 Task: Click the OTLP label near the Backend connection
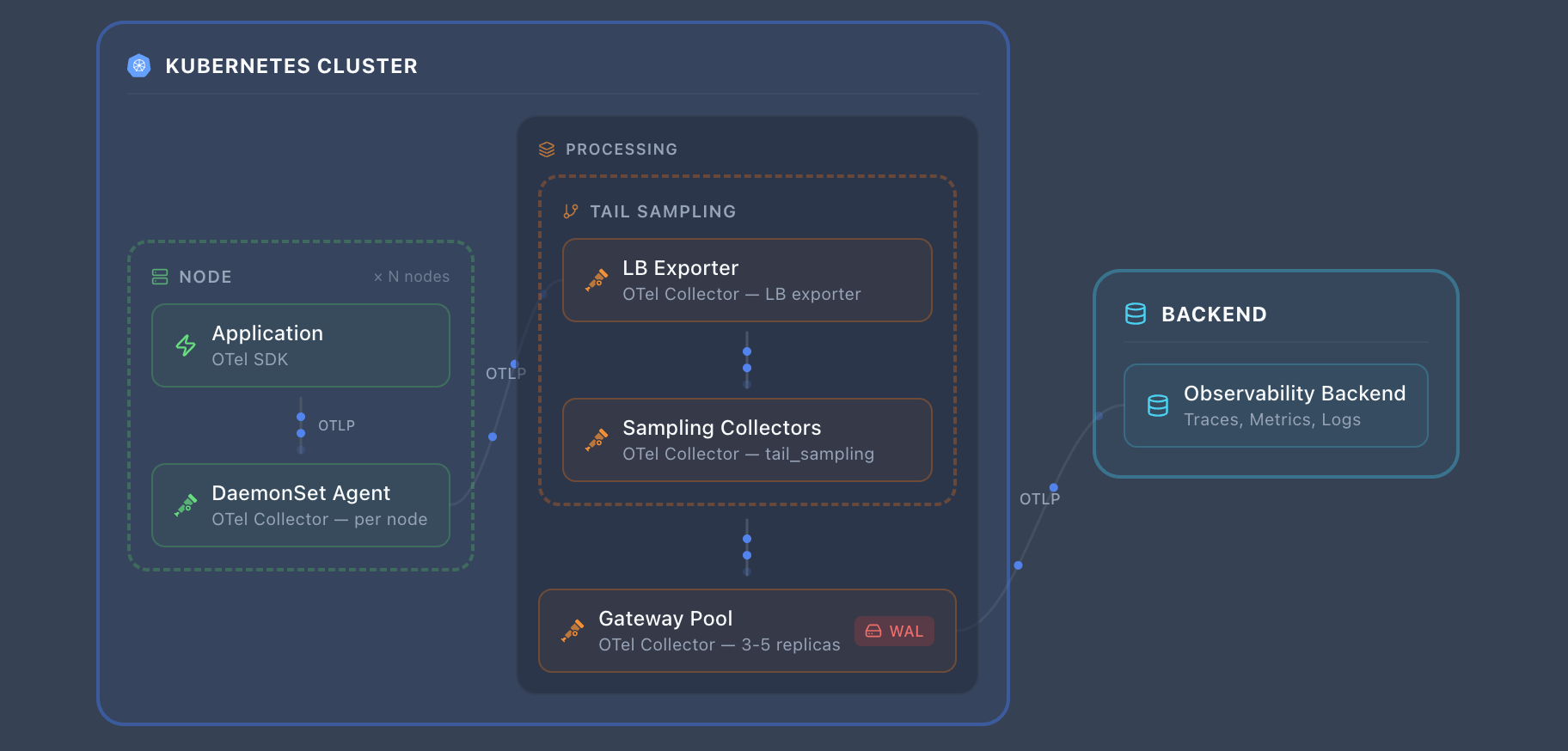(x=1039, y=499)
